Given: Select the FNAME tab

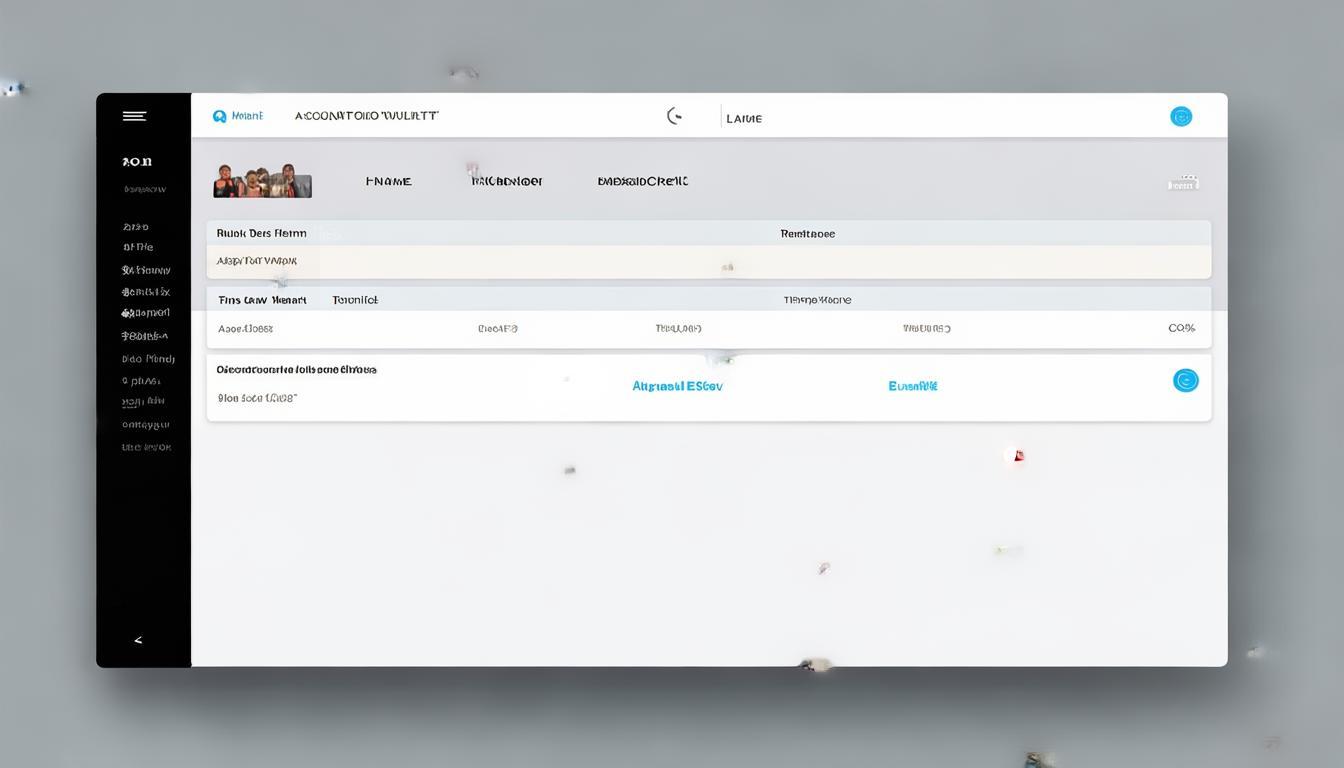Looking at the screenshot, I should 388,182.
